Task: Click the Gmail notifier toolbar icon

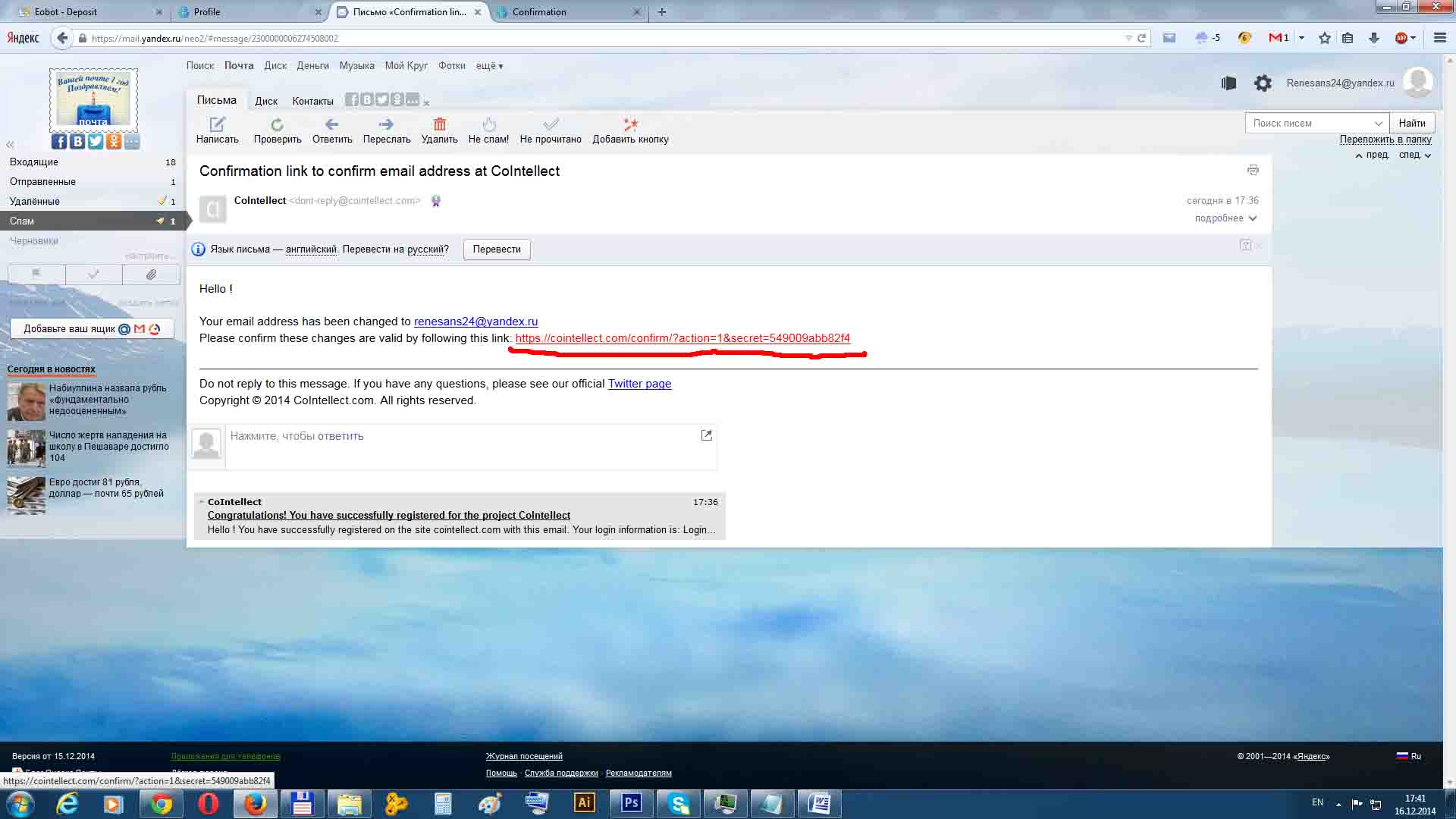Action: pos(1279,38)
